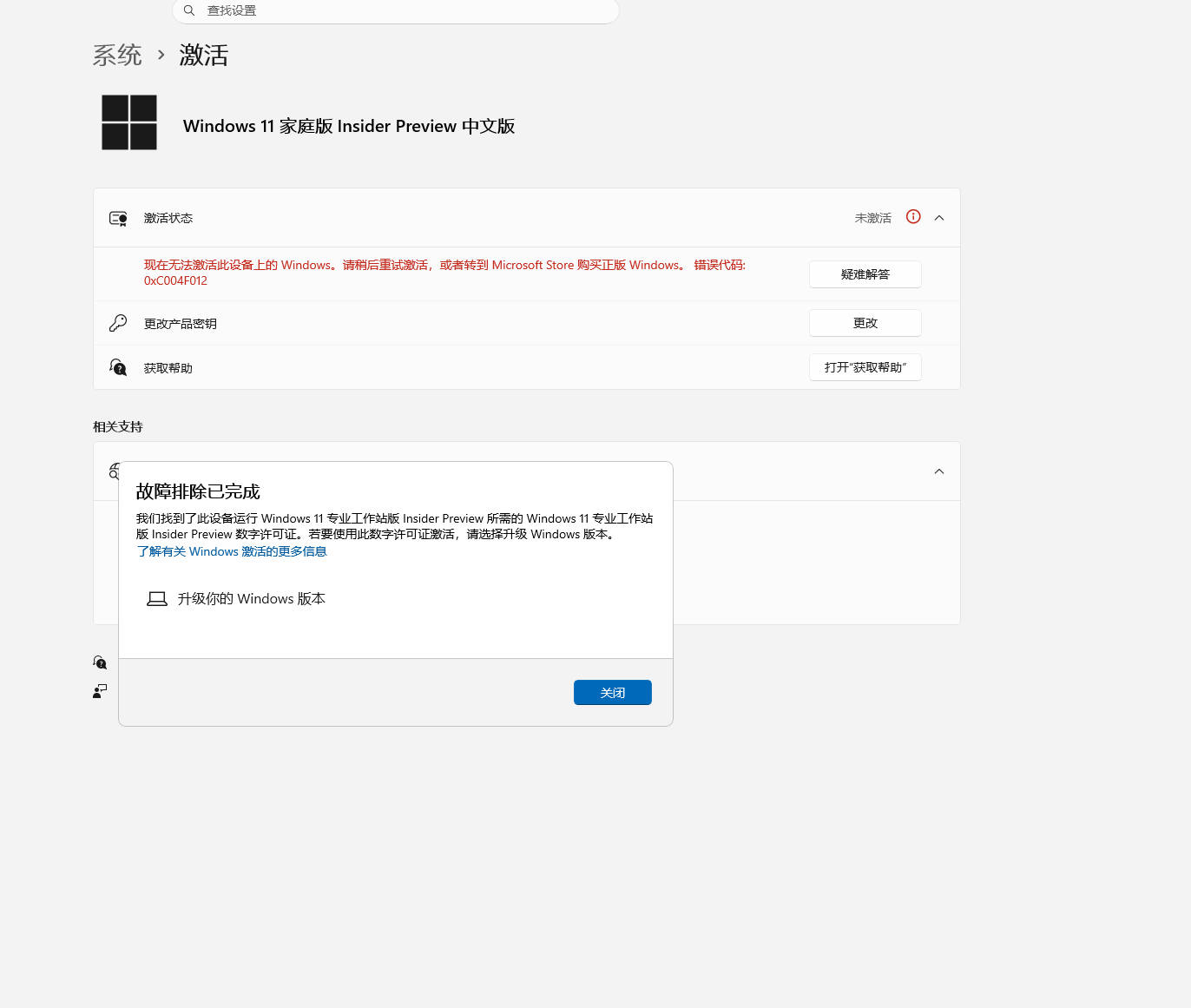Click the Windows logo next to edition name

(x=129, y=122)
